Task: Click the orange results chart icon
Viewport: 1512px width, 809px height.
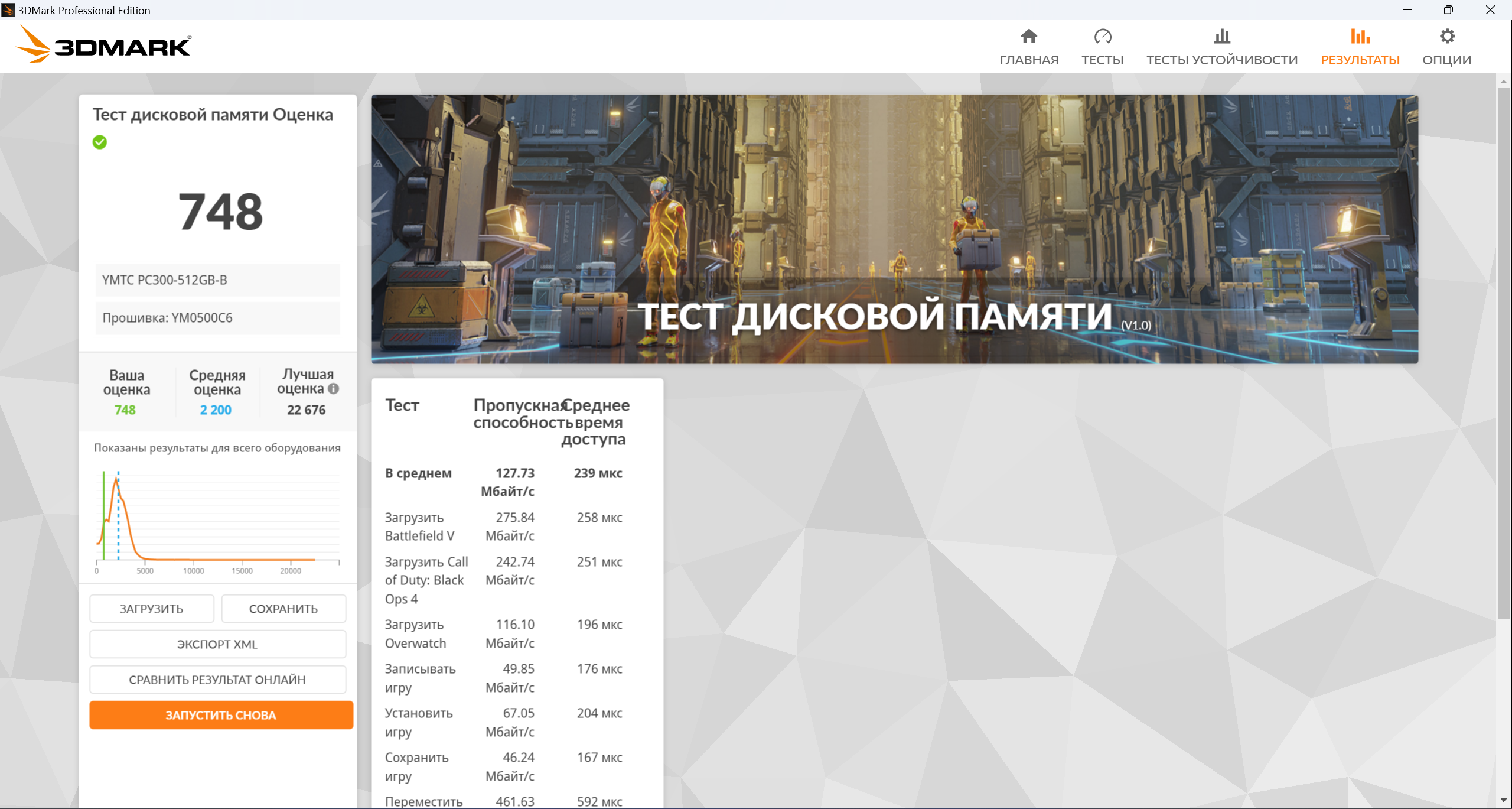Action: [x=1360, y=37]
